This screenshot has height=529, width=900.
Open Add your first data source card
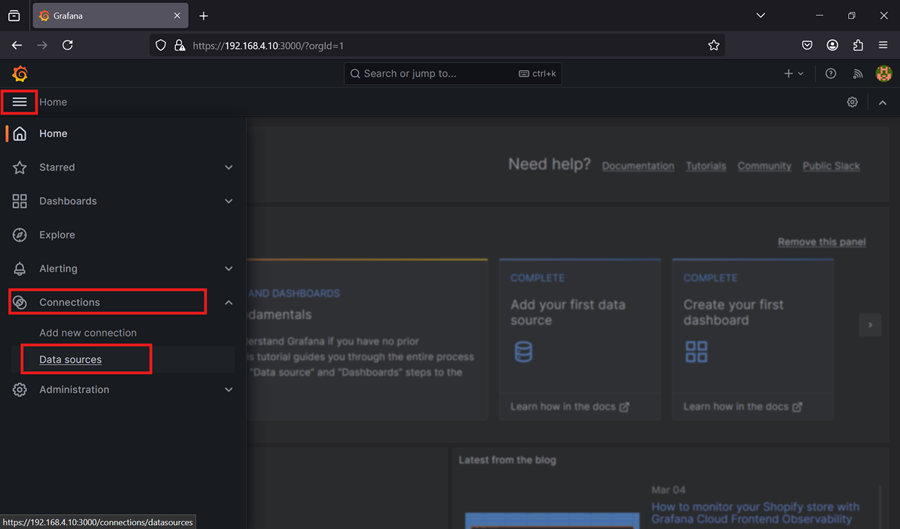pos(580,339)
